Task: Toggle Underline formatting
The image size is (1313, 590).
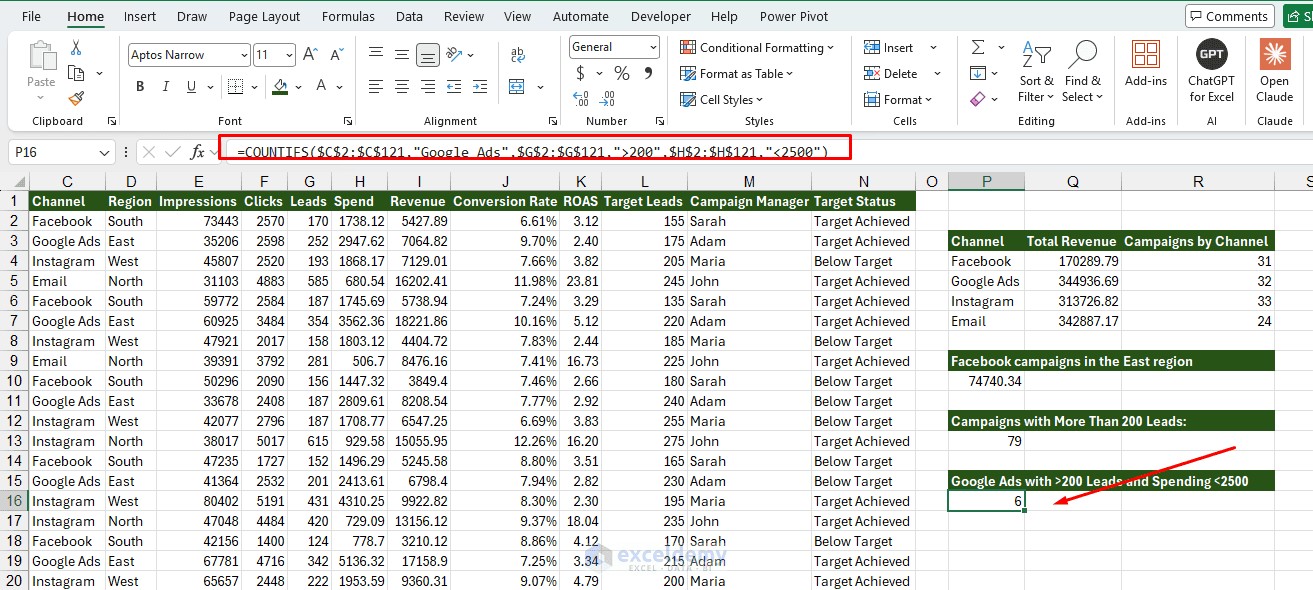Action: pyautogui.click(x=191, y=87)
